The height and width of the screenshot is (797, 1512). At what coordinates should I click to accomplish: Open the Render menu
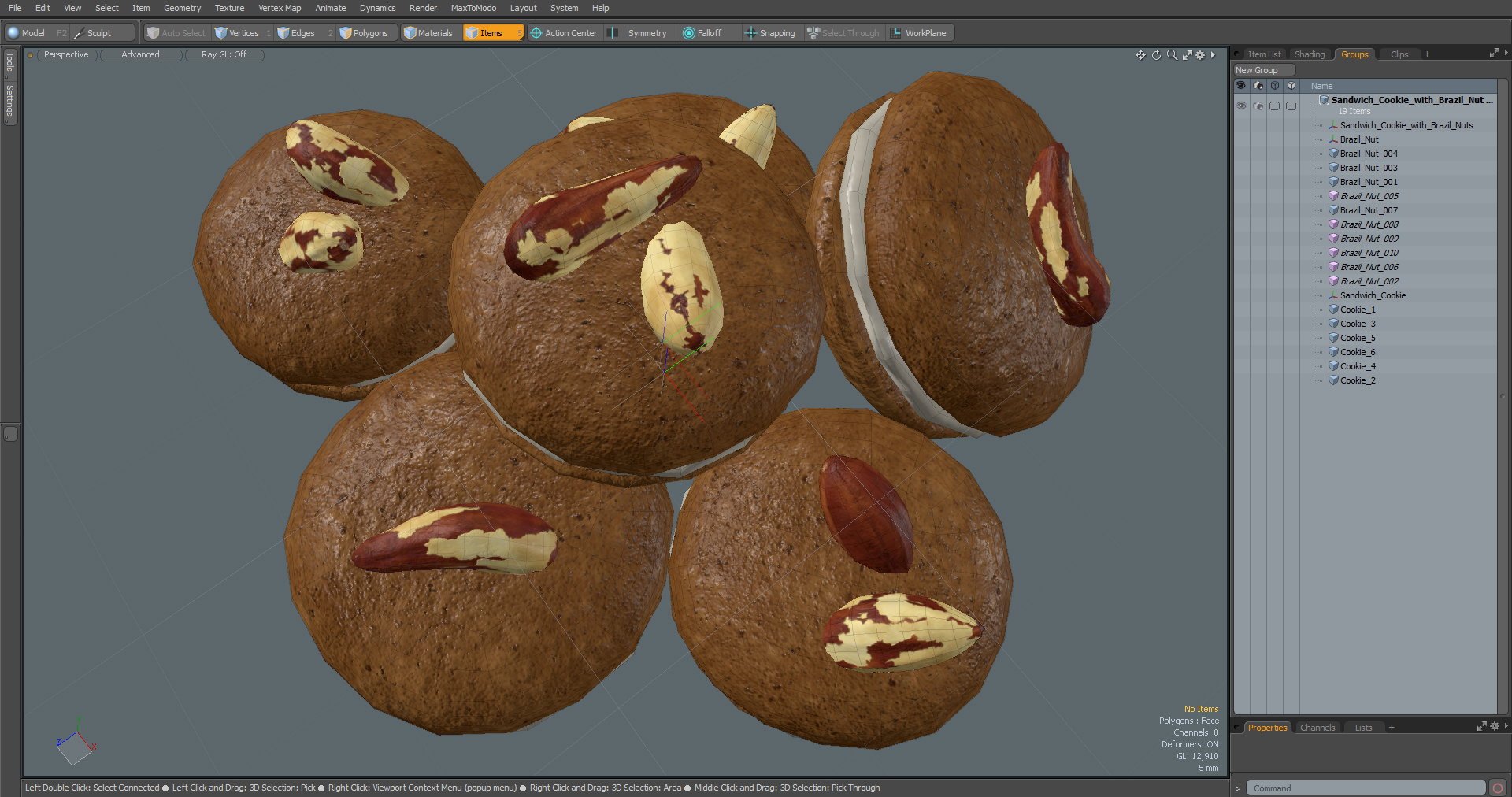[x=423, y=8]
